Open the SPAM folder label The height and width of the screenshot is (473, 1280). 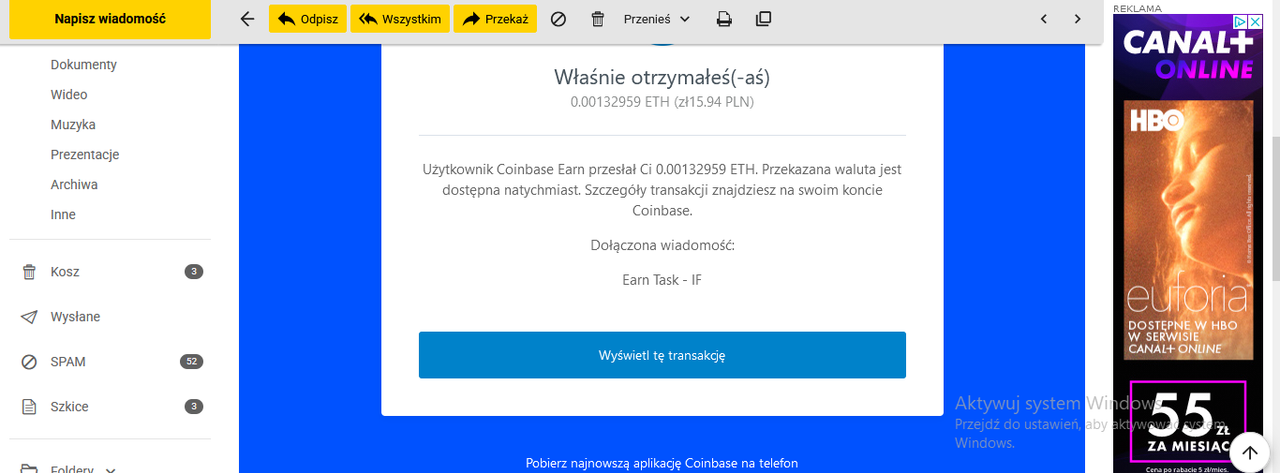pos(68,362)
